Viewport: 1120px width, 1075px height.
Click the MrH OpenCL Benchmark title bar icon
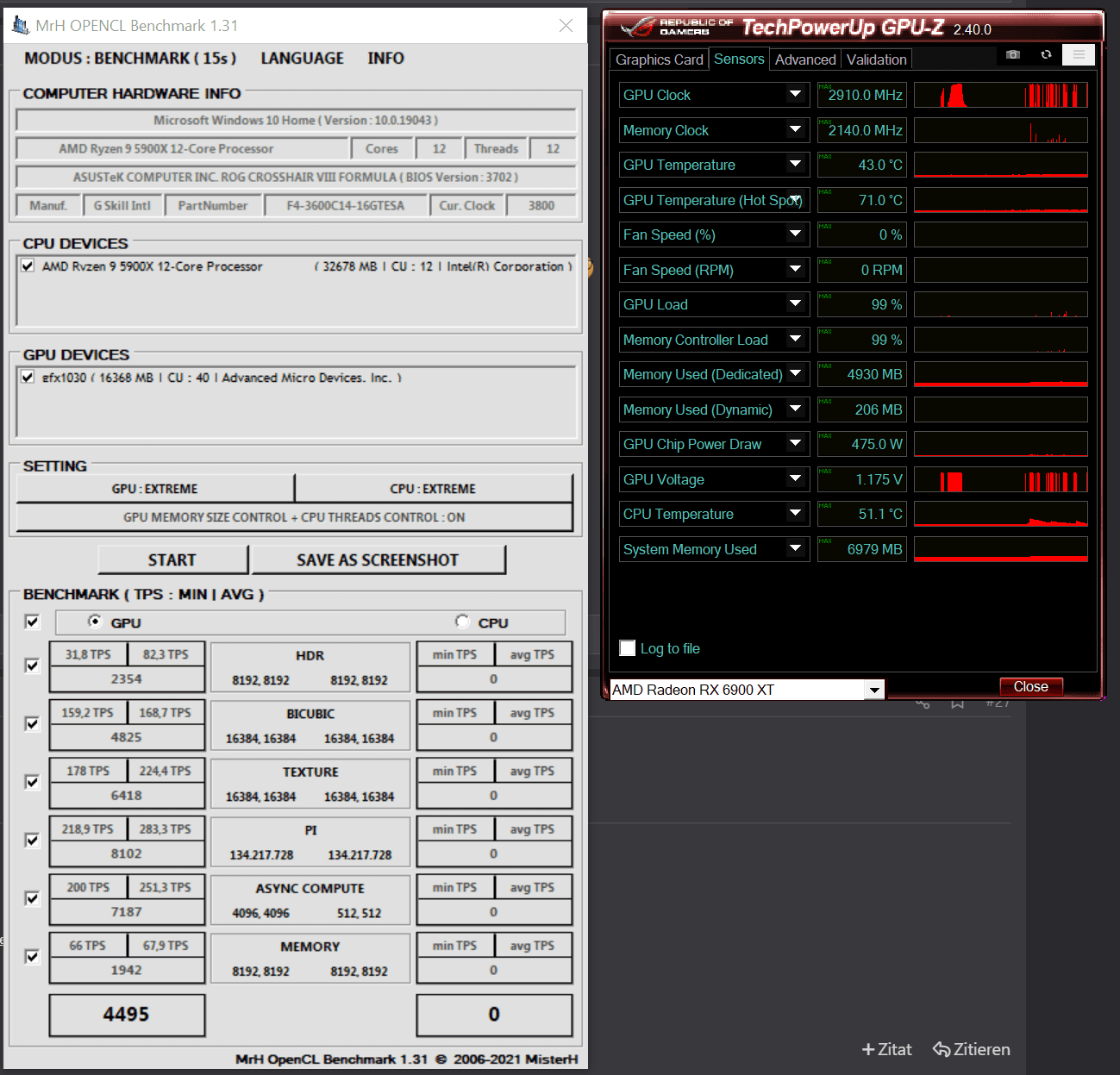(x=21, y=26)
